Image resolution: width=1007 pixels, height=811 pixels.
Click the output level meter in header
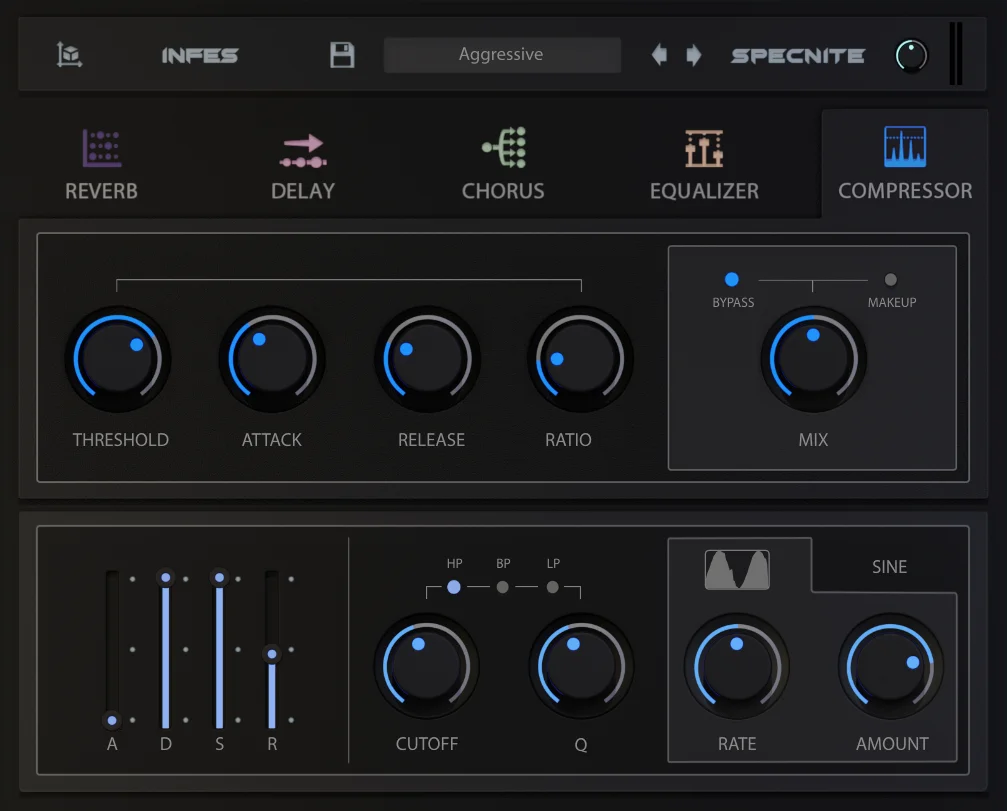956,54
